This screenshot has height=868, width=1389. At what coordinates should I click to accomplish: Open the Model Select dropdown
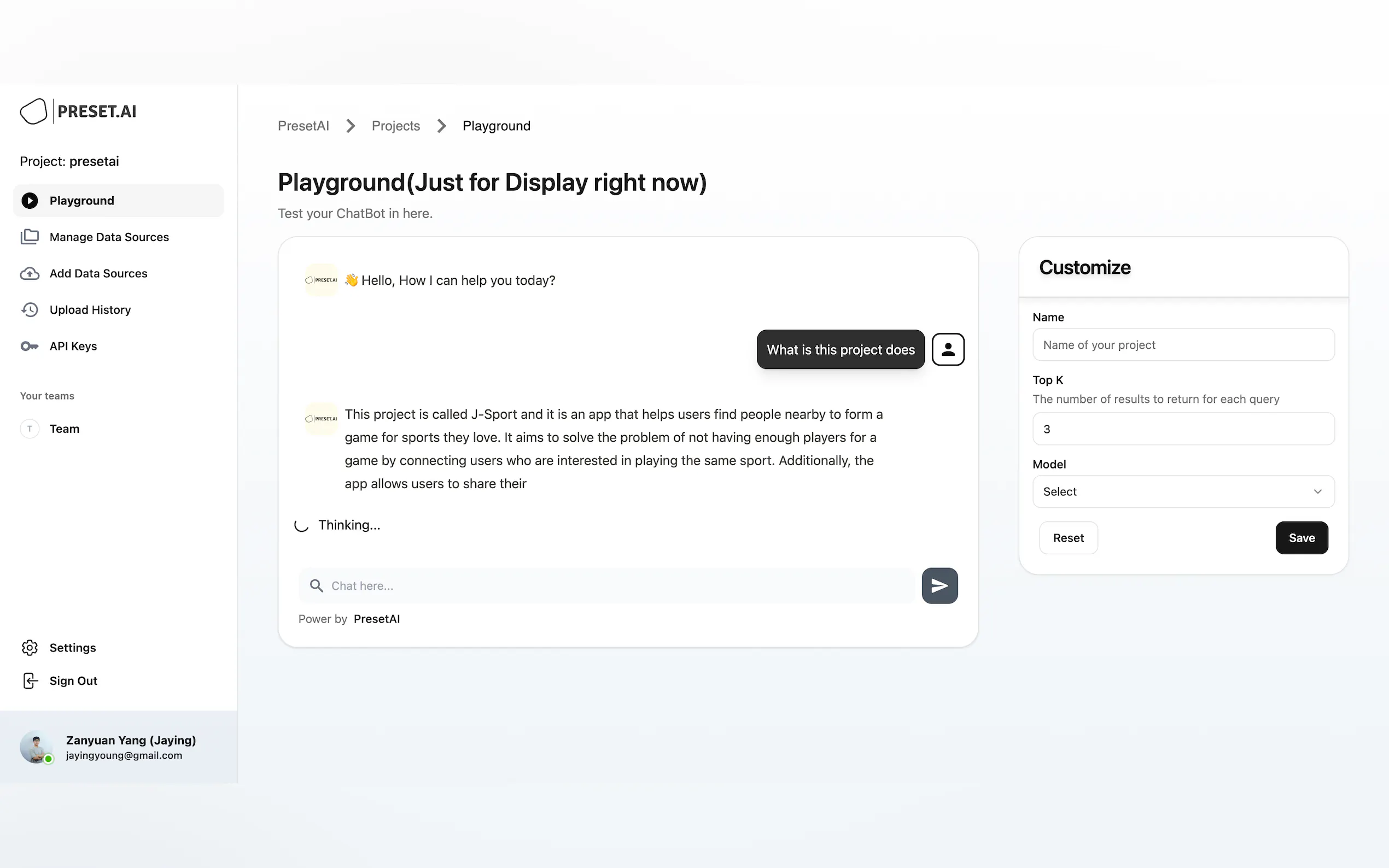tap(1183, 491)
